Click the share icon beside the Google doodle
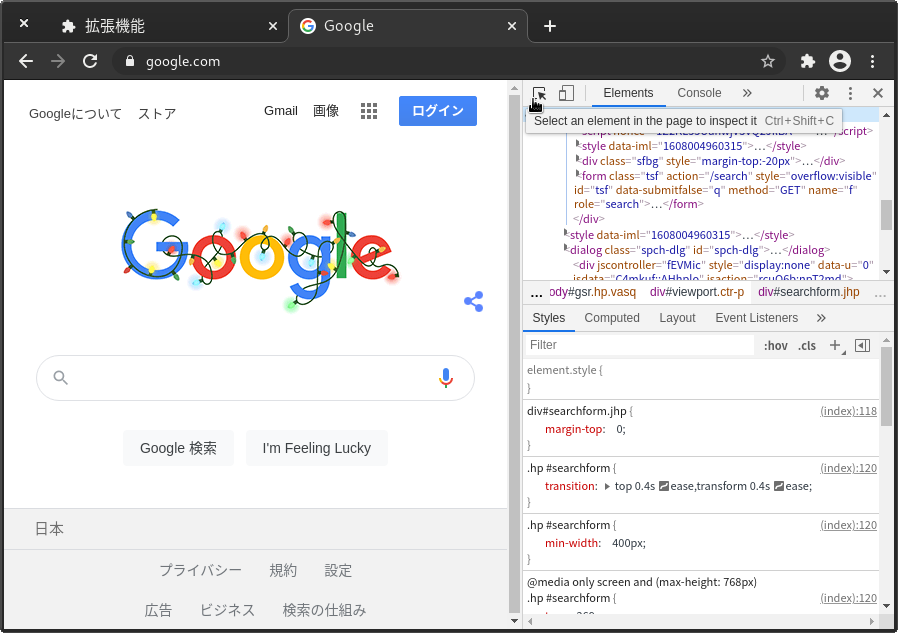This screenshot has height=633, width=898. click(x=473, y=301)
